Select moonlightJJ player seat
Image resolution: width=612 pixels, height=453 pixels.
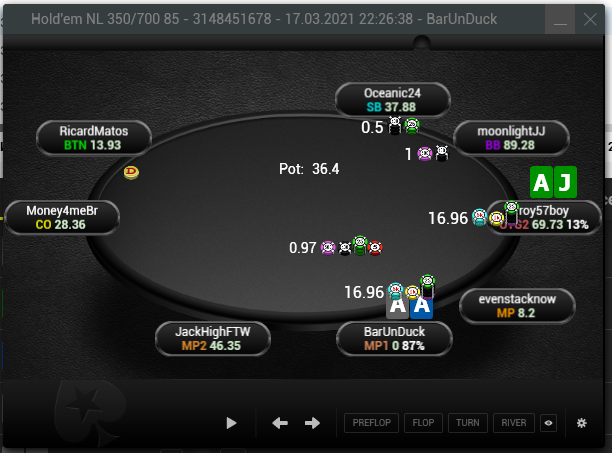click(511, 138)
